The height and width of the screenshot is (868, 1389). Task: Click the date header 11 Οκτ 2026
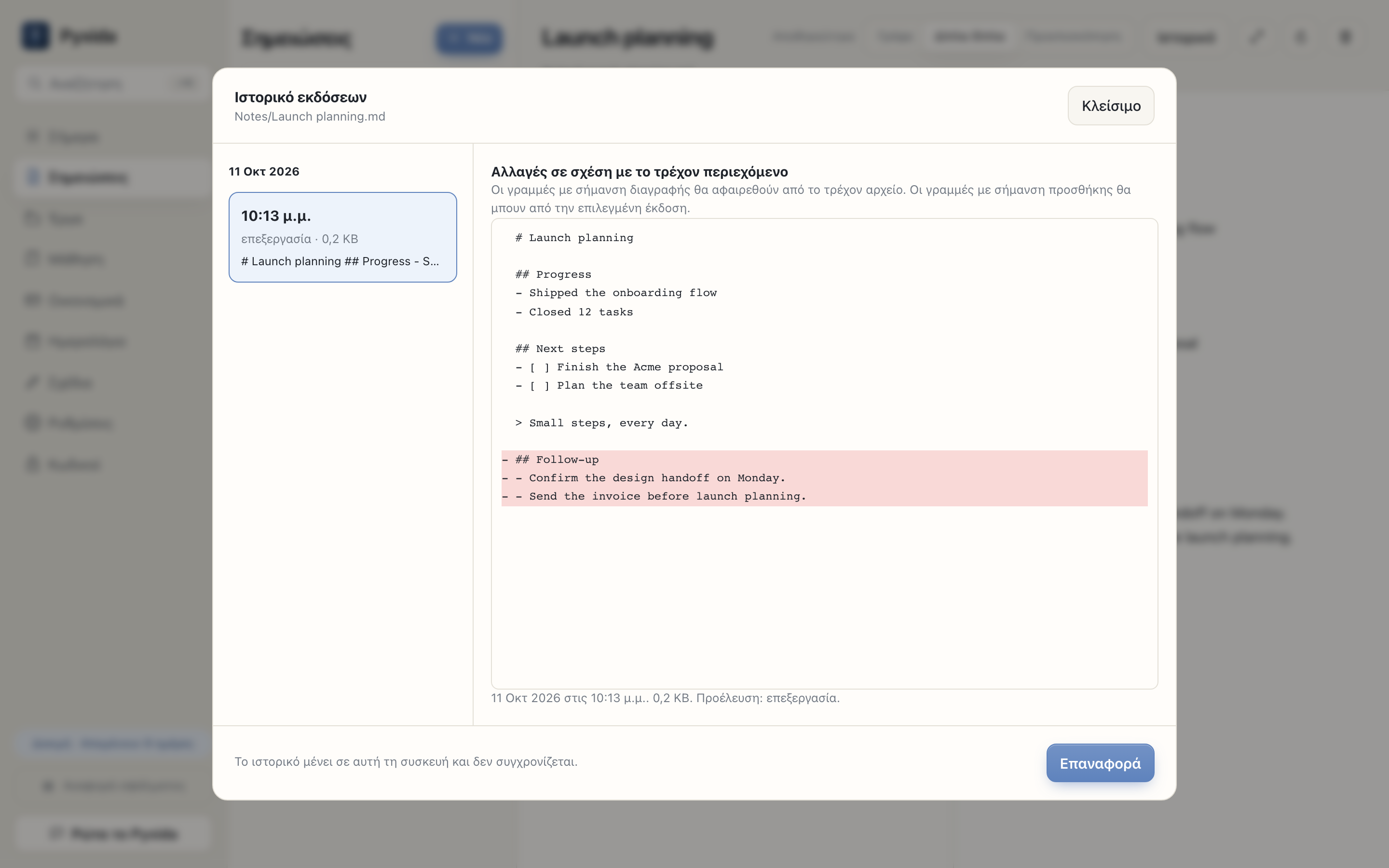tap(264, 172)
